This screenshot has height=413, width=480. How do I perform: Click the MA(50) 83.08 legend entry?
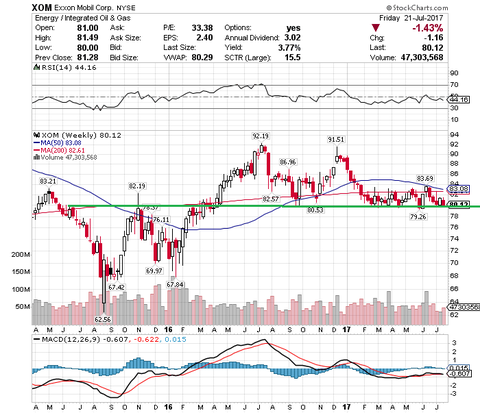tap(57, 143)
